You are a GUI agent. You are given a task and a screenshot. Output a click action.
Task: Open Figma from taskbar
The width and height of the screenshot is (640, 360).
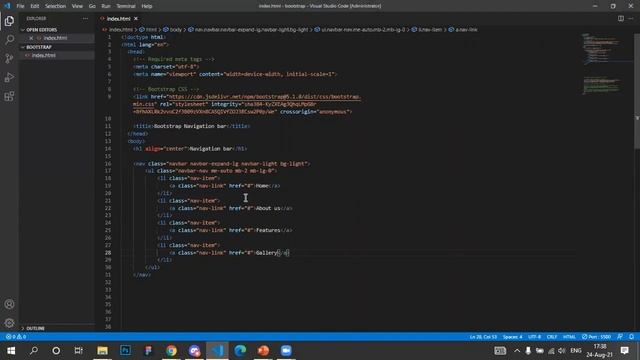(148, 351)
